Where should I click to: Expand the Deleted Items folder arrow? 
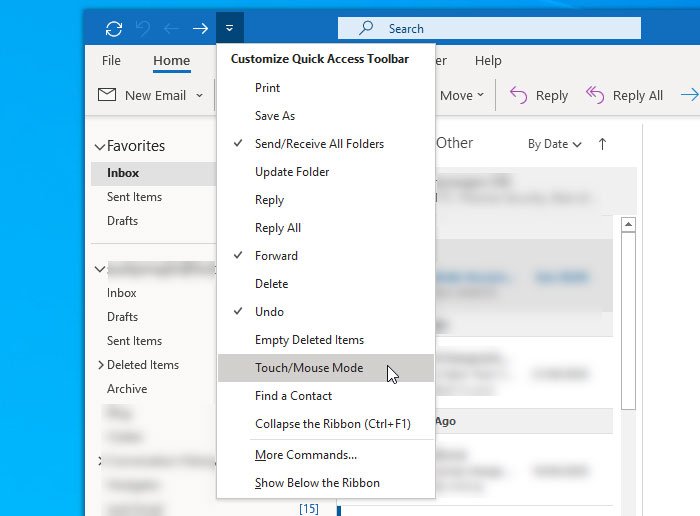coord(100,365)
